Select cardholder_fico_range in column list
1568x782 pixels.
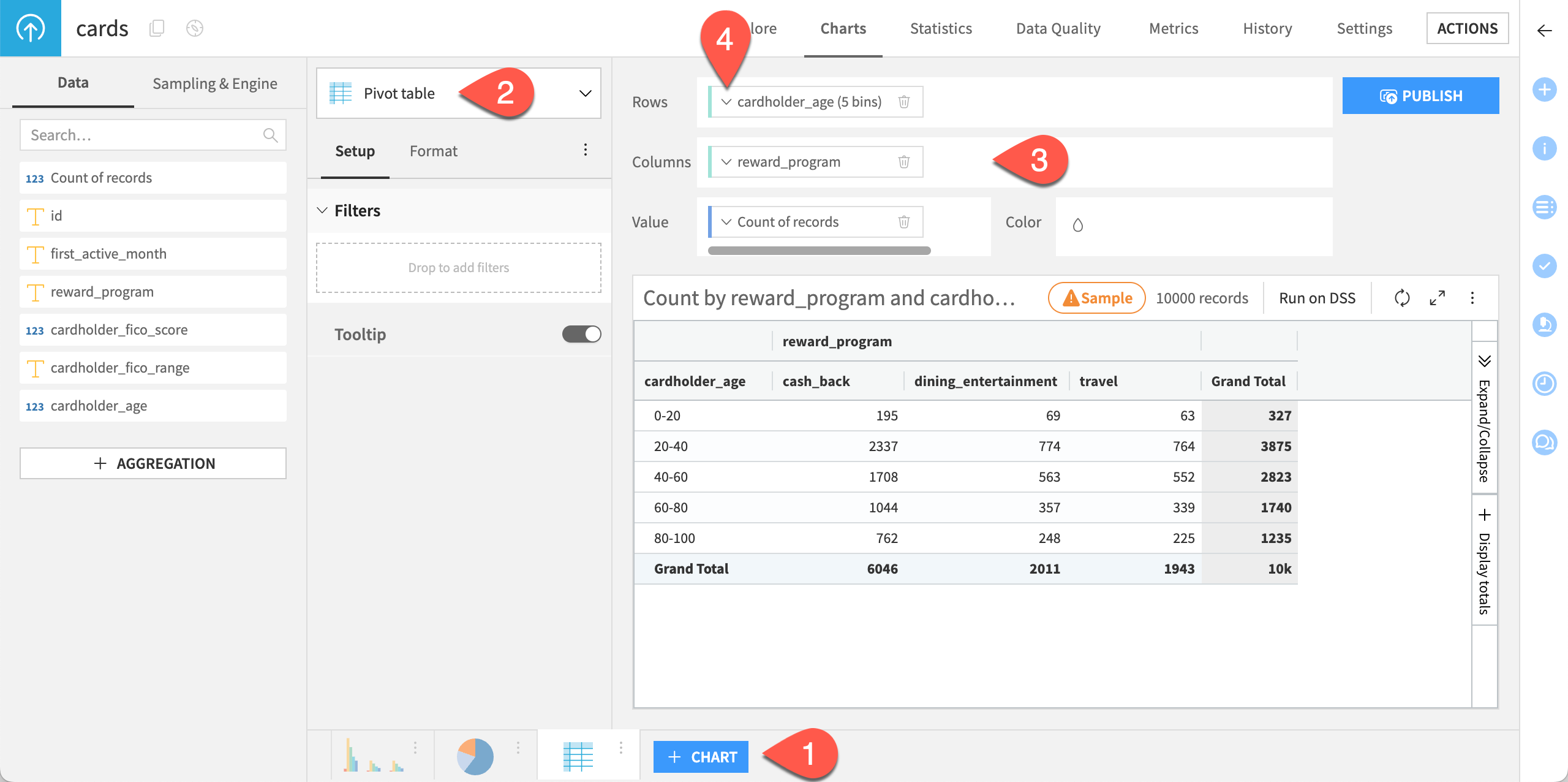[153, 368]
